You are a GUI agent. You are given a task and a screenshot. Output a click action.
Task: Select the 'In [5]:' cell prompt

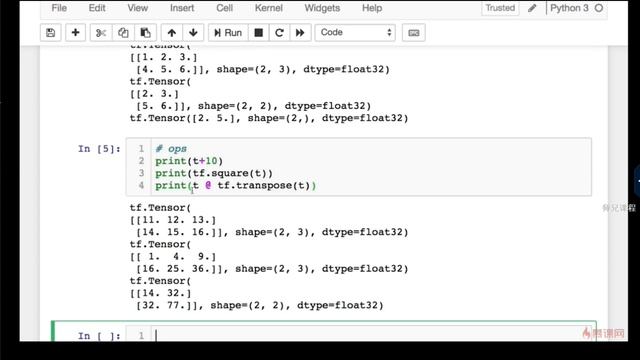(x=99, y=149)
